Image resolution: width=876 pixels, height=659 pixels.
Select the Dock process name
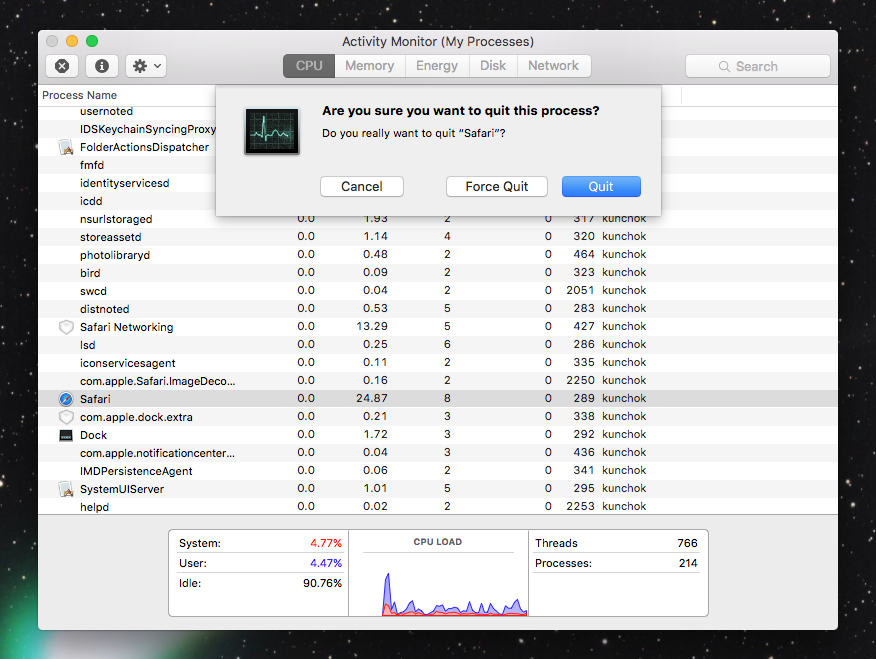tap(93, 435)
